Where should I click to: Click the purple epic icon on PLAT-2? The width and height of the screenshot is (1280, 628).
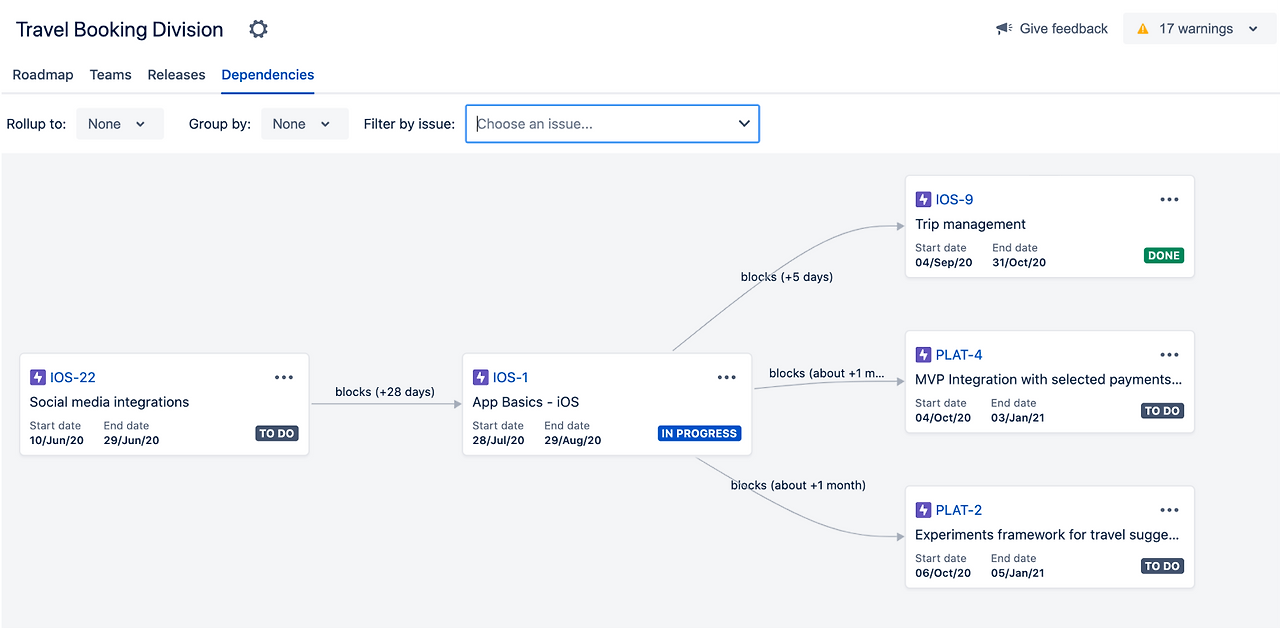[923, 510]
